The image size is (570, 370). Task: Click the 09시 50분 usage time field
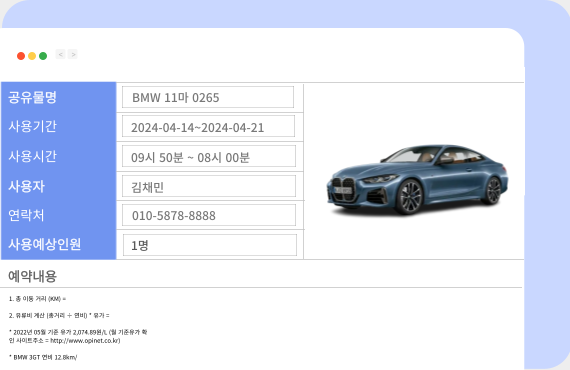pyautogui.click(x=209, y=156)
